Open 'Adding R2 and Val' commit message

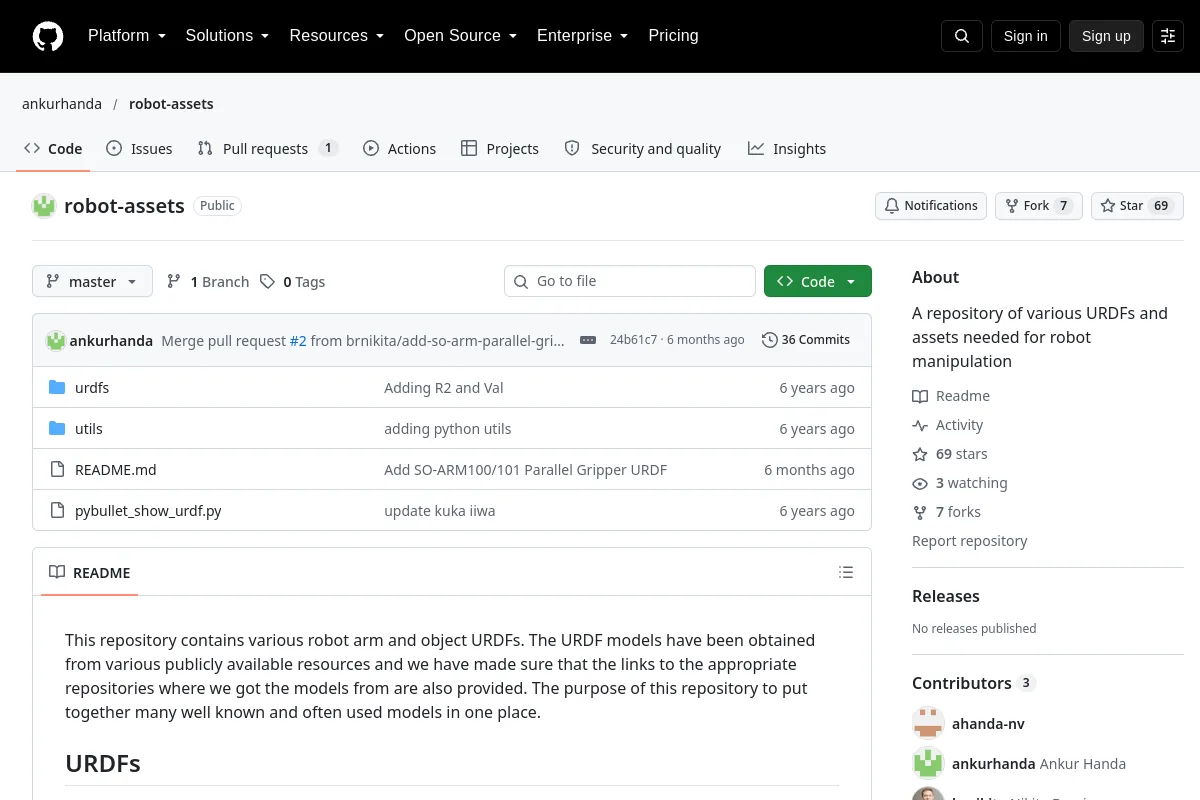click(x=444, y=388)
